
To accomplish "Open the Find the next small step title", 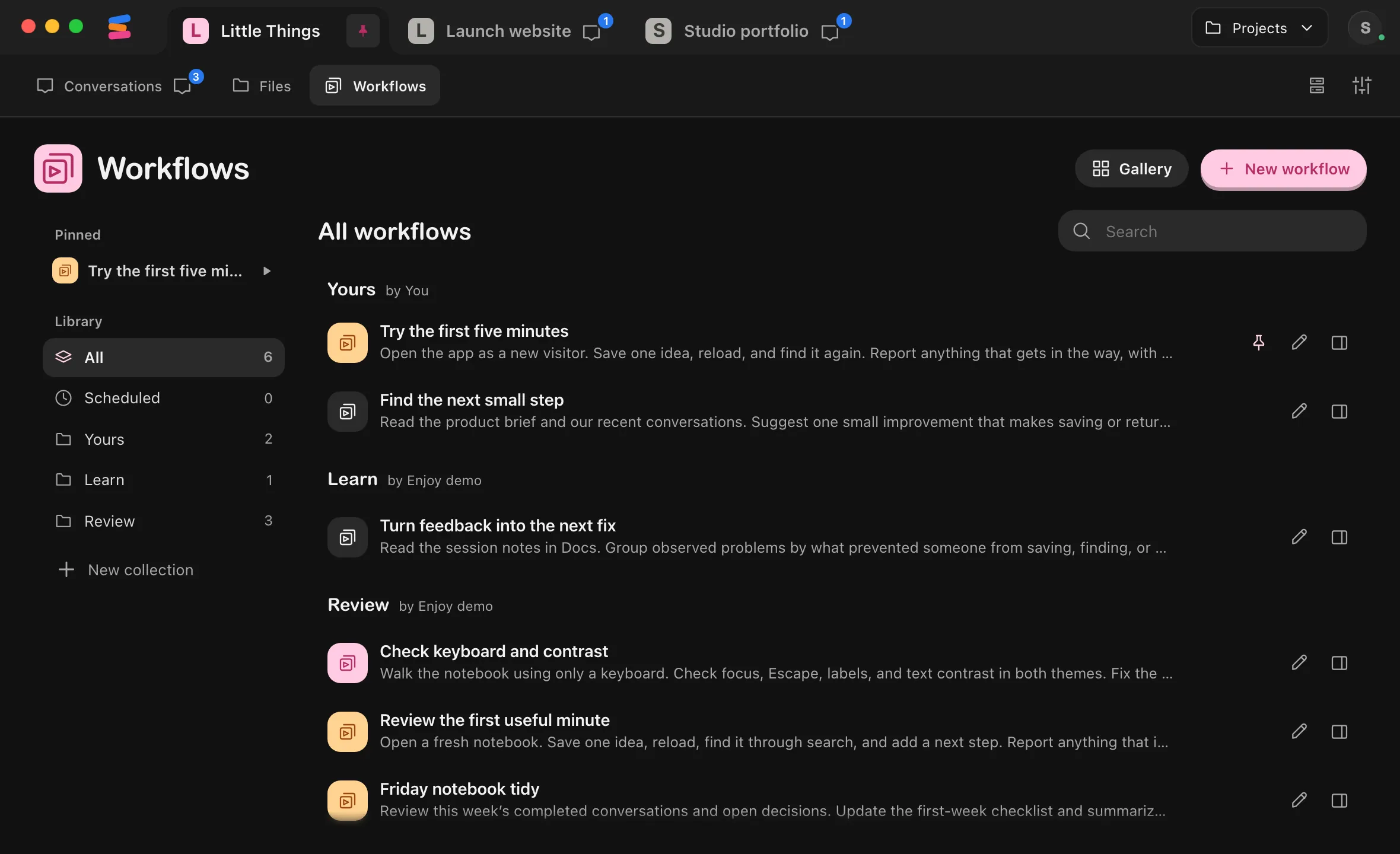I will tap(472, 400).
